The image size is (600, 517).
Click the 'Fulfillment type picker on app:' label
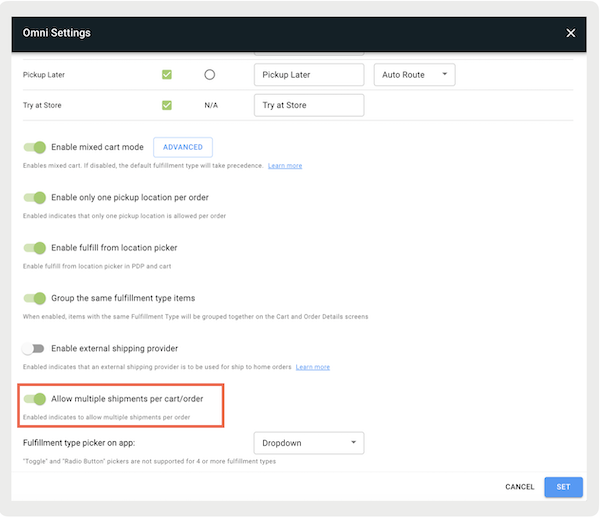(x=79, y=443)
